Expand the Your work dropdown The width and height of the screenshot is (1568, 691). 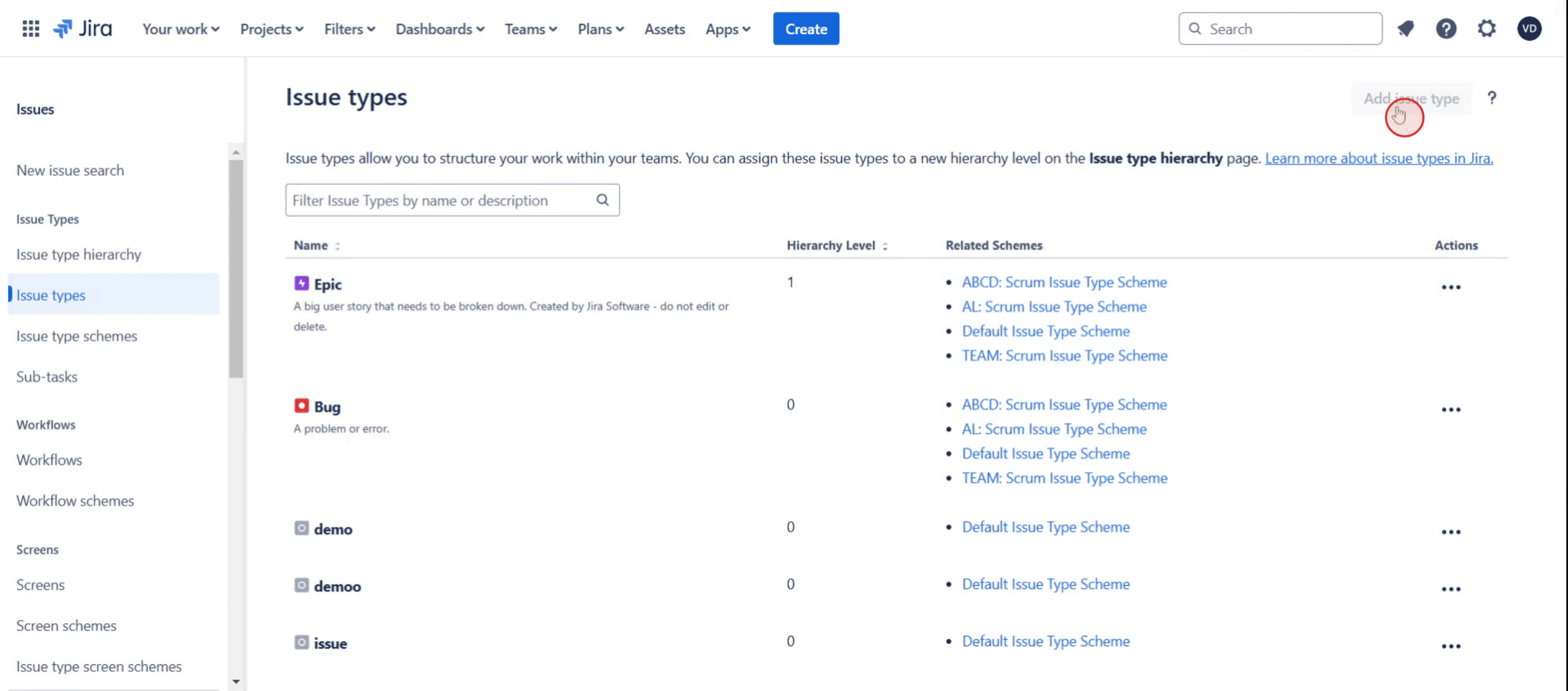(180, 29)
